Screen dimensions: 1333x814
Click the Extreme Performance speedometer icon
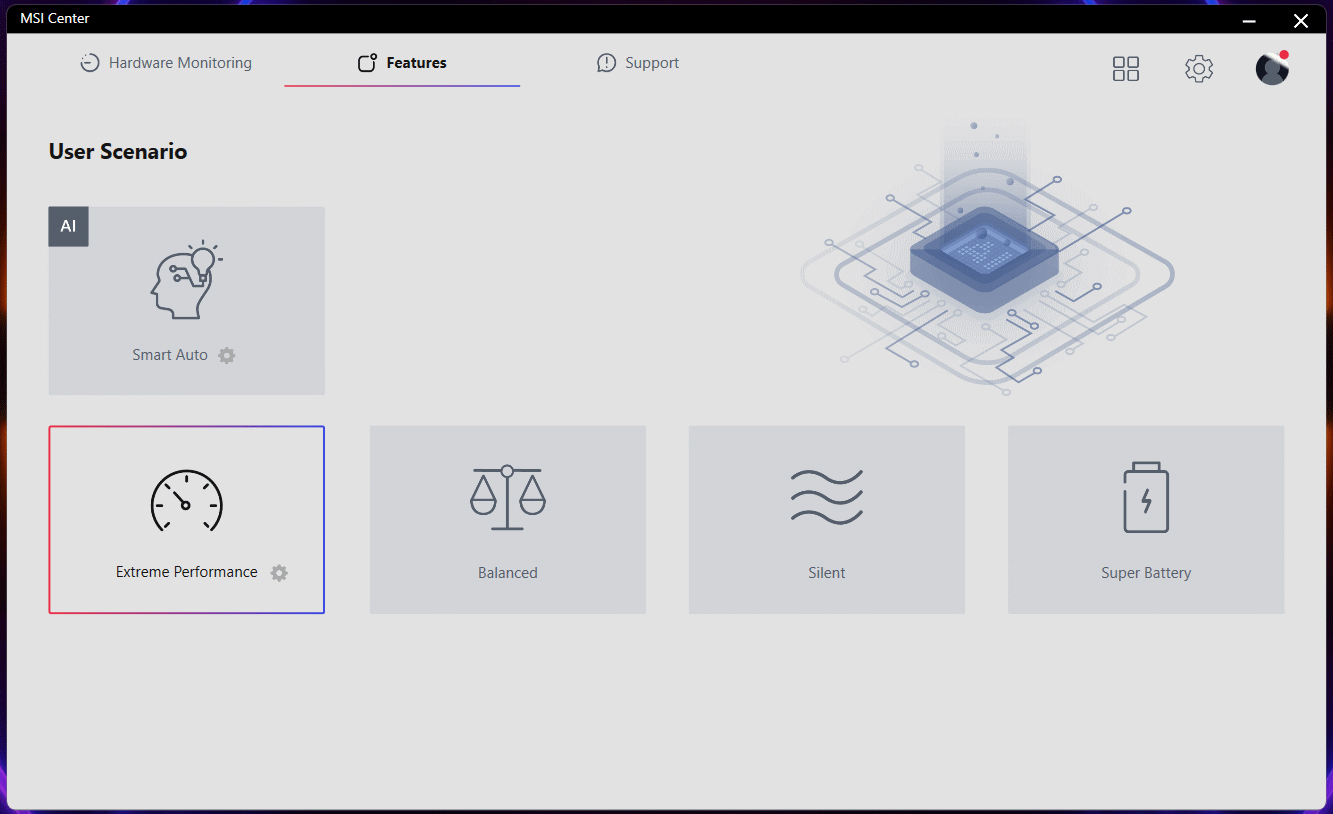186,500
